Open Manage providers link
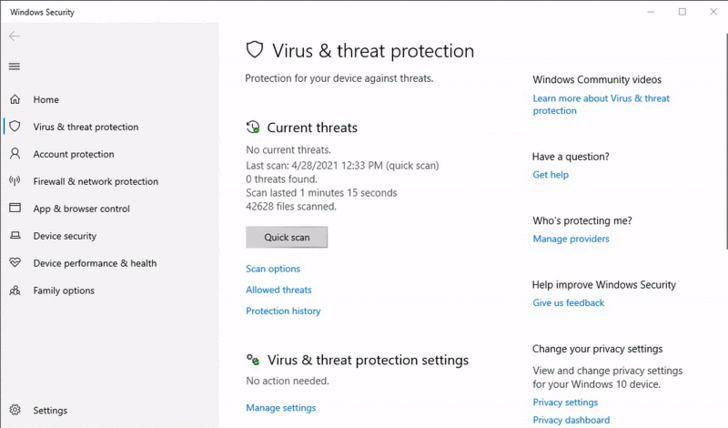Screen dimensions: 728x428 tap(571, 239)
